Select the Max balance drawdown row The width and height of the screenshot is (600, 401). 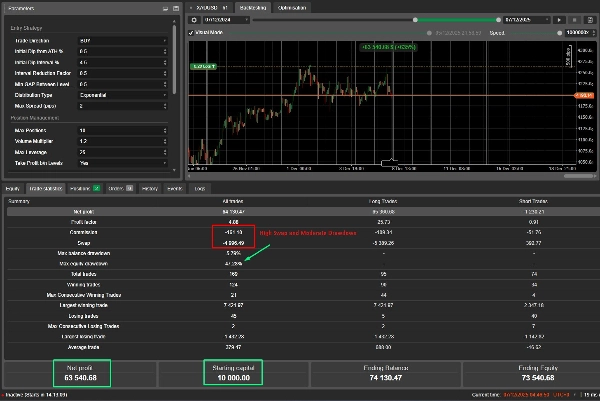click(x=302, y=253)
